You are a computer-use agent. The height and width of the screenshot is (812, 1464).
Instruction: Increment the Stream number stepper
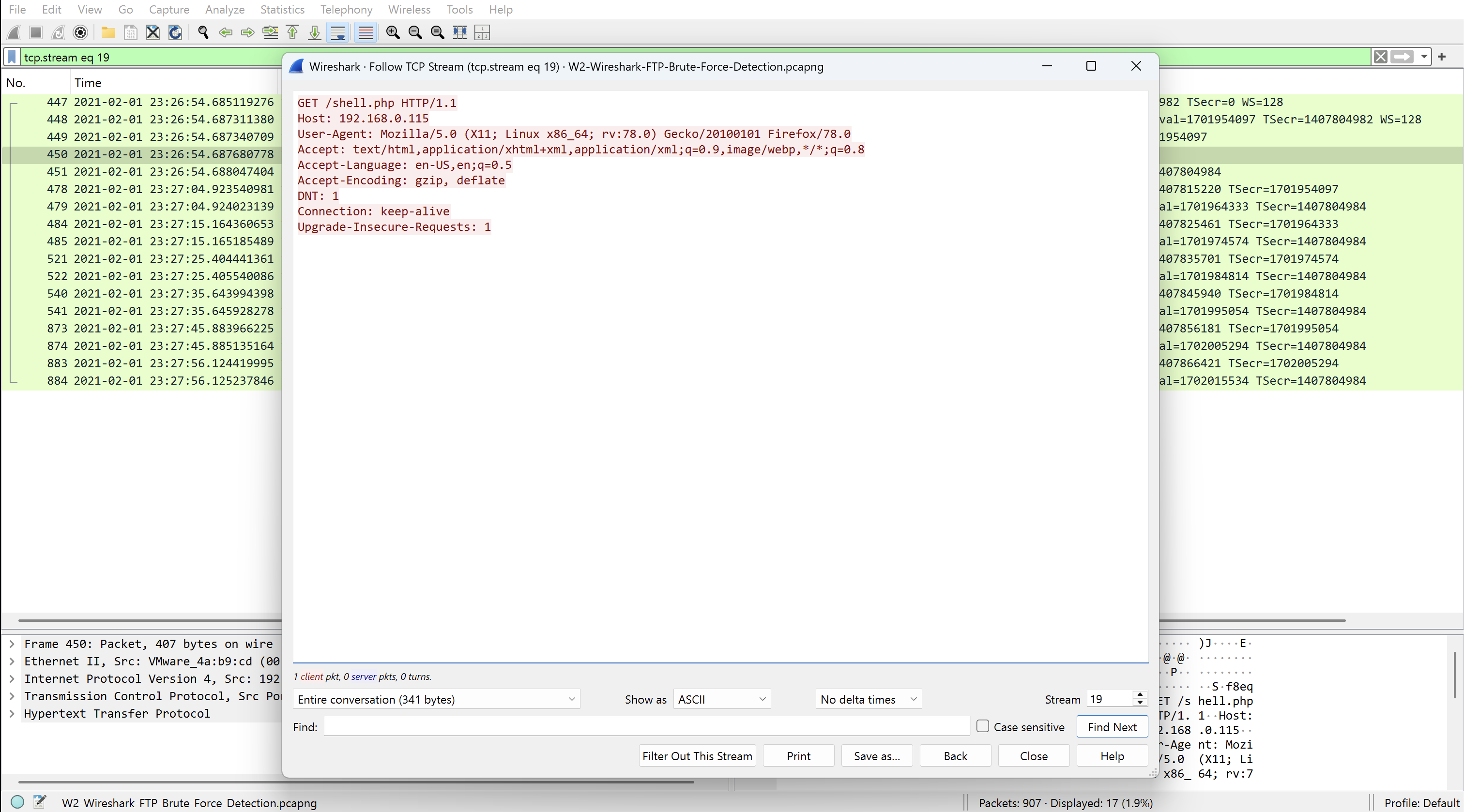click(x=1140, y=694)
